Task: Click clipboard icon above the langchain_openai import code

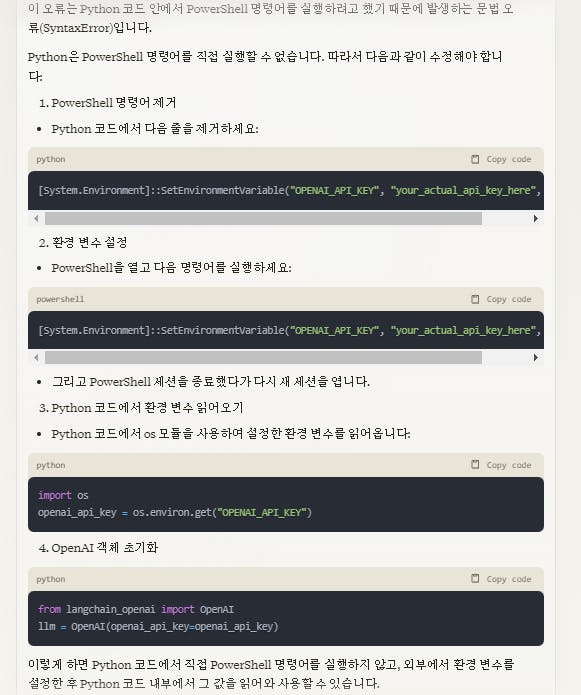Action: tap(475, 578)
